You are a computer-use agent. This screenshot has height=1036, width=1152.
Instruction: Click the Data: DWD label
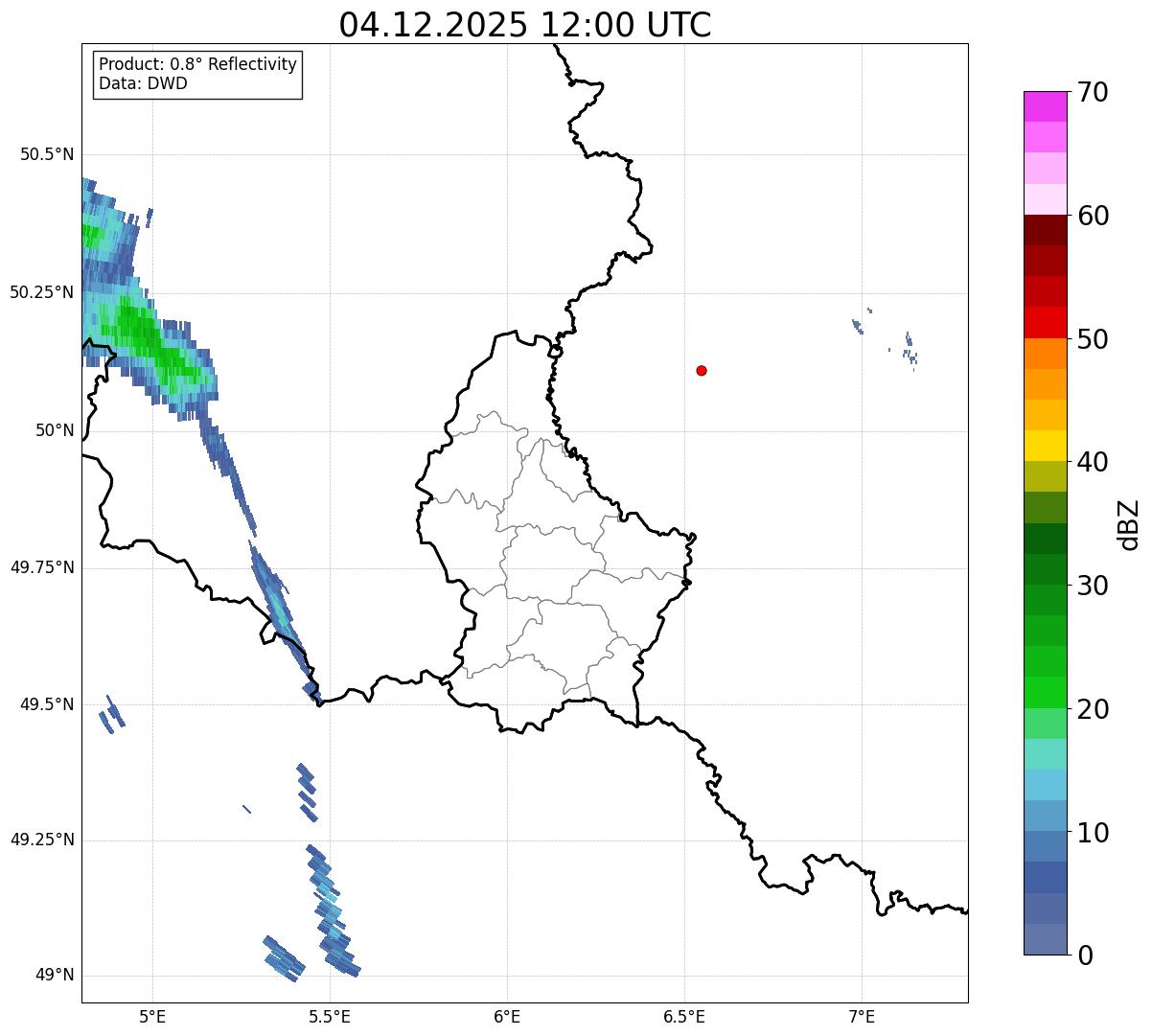(x=143, y=83)
